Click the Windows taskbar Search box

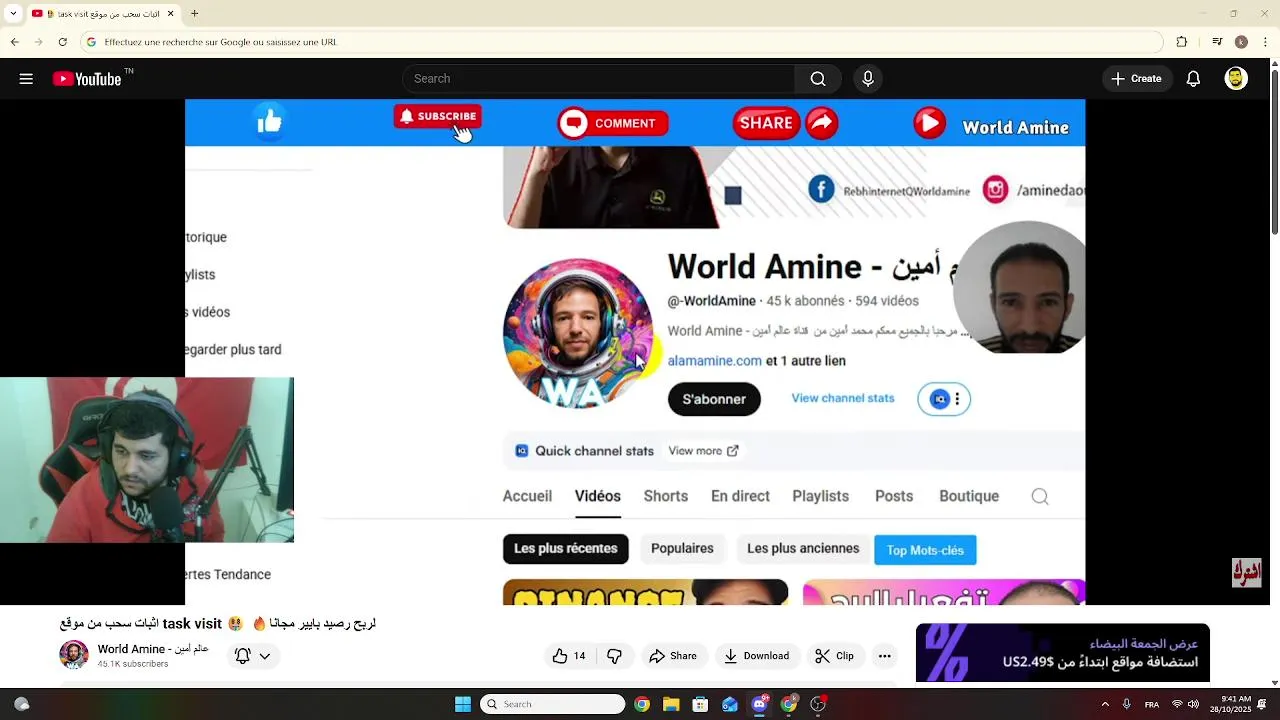(x=552, y=704)
